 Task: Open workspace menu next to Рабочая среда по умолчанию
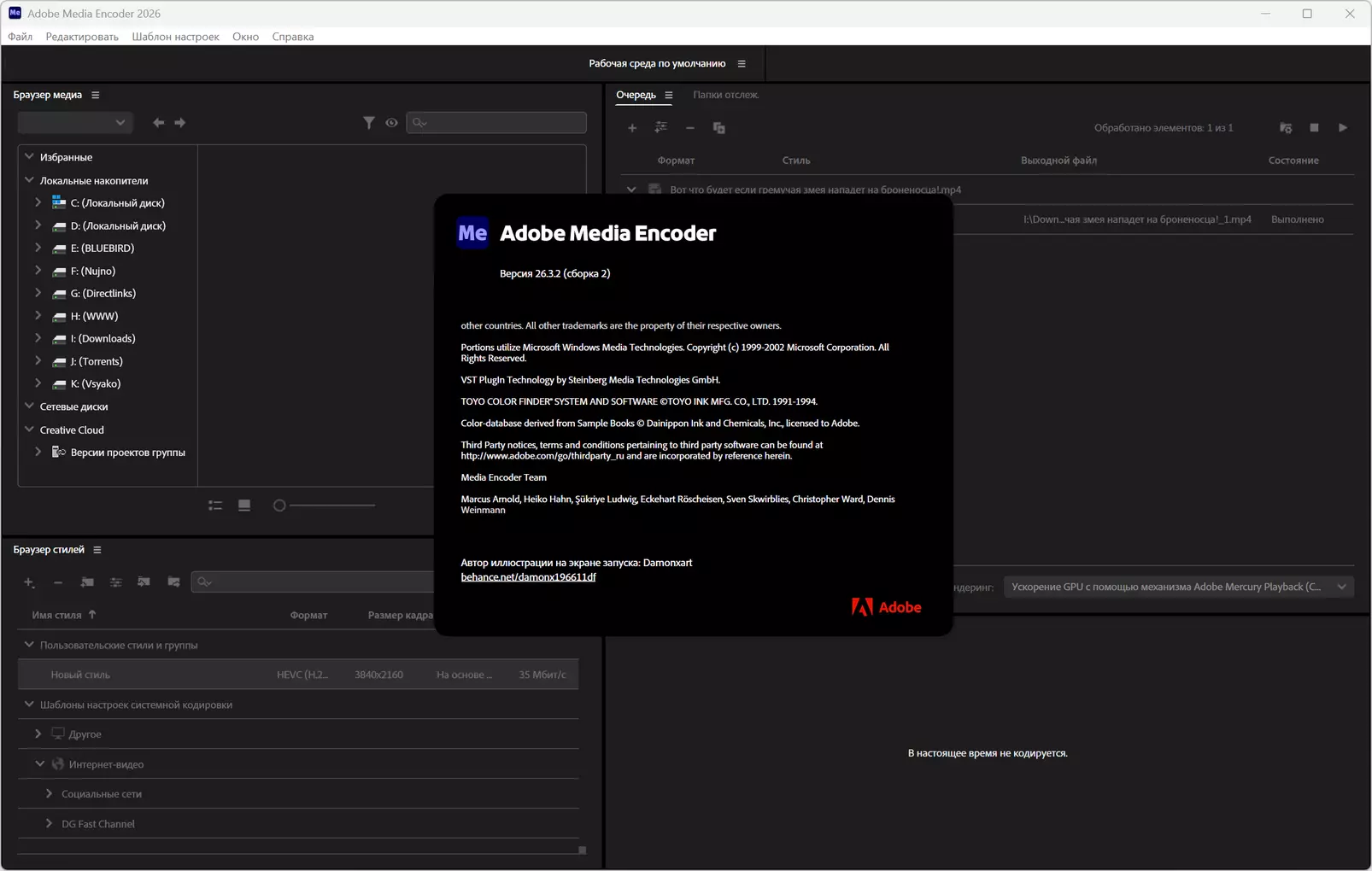(742, 63)
